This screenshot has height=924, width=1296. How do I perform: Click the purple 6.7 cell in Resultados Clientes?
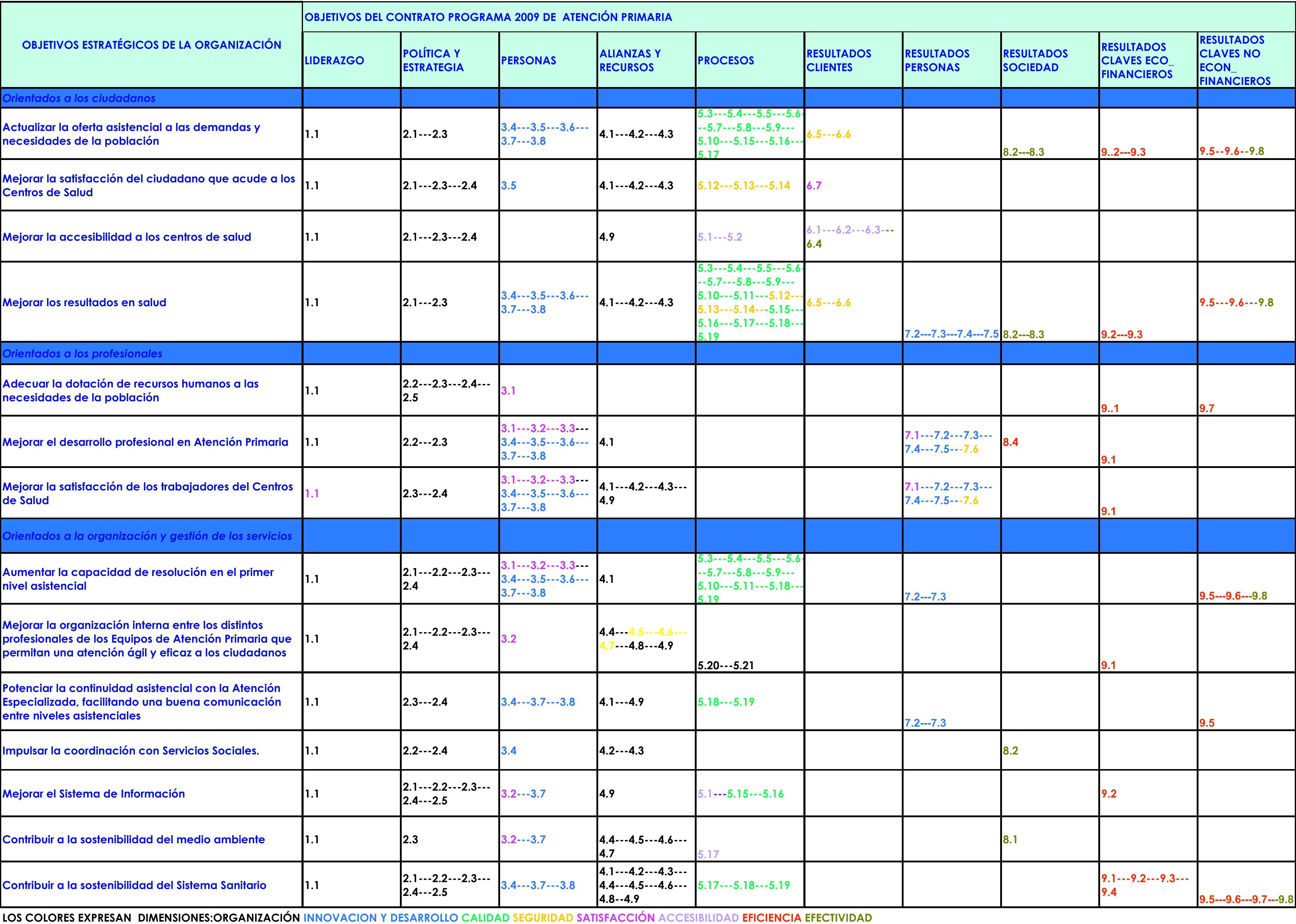(x=814, y=185)
